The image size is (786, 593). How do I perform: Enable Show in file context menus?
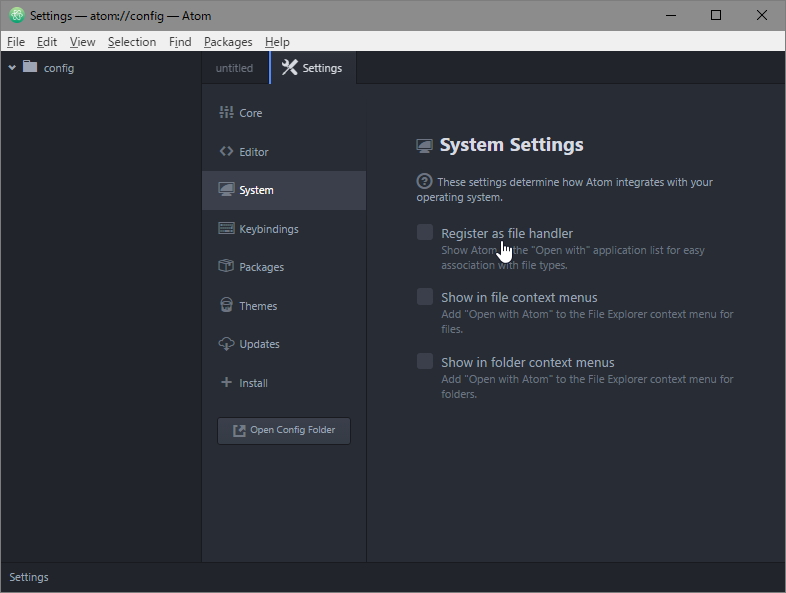(x=425, y=297)
